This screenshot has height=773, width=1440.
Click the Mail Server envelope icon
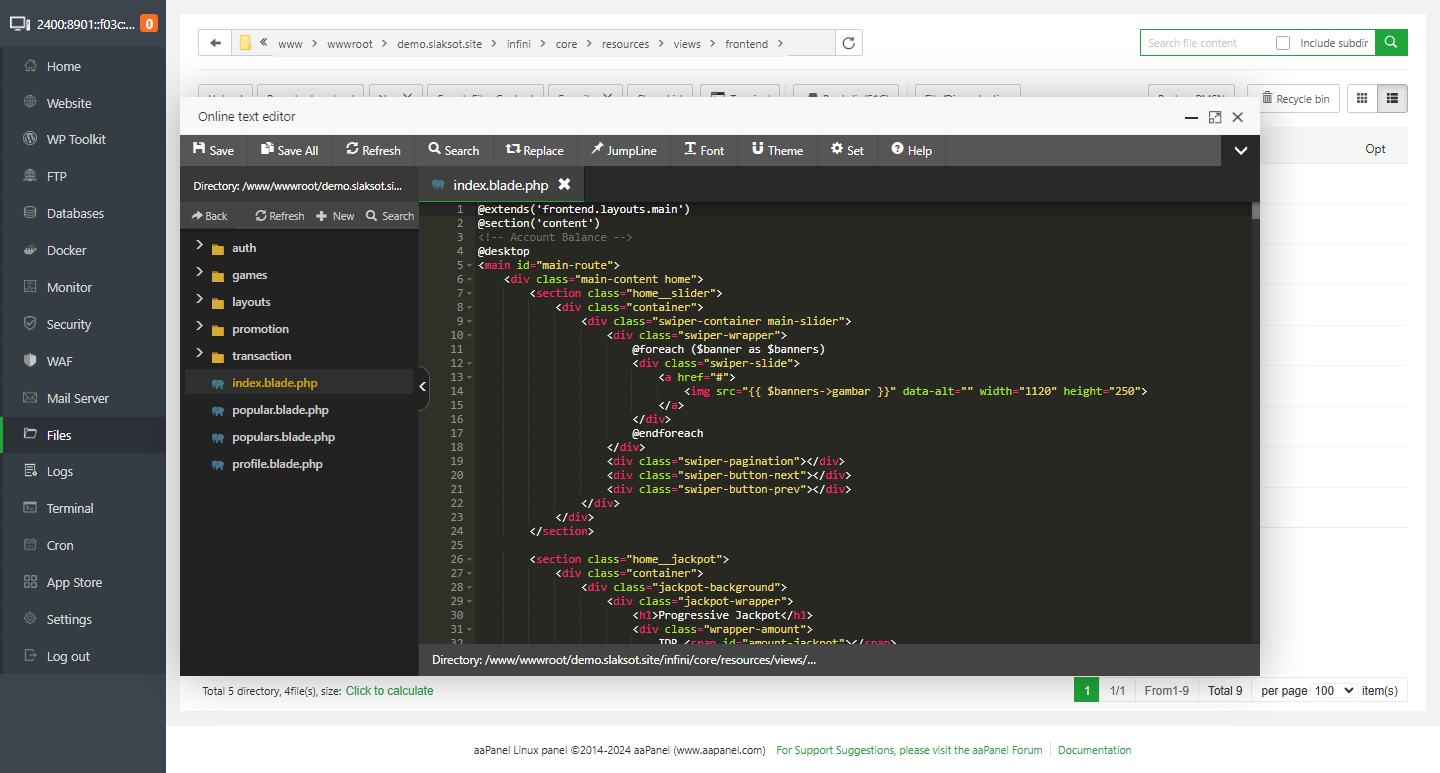[29, 398]
